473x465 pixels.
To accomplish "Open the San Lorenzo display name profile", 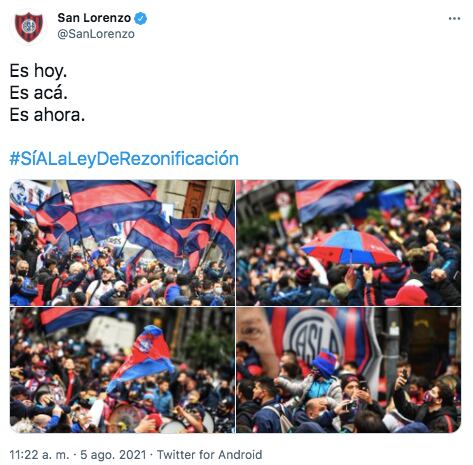I will coord(94,18).
